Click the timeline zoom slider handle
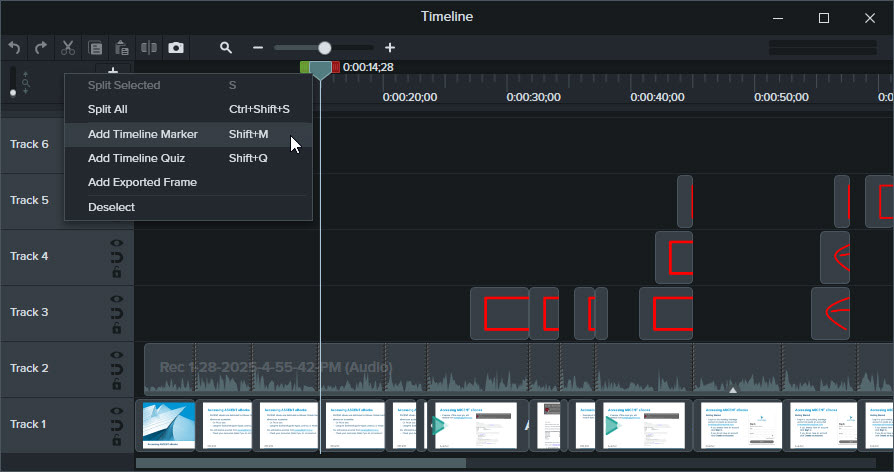Image resolution: width=894 pixels, height=472 pixels. click(x=324, y=48)
